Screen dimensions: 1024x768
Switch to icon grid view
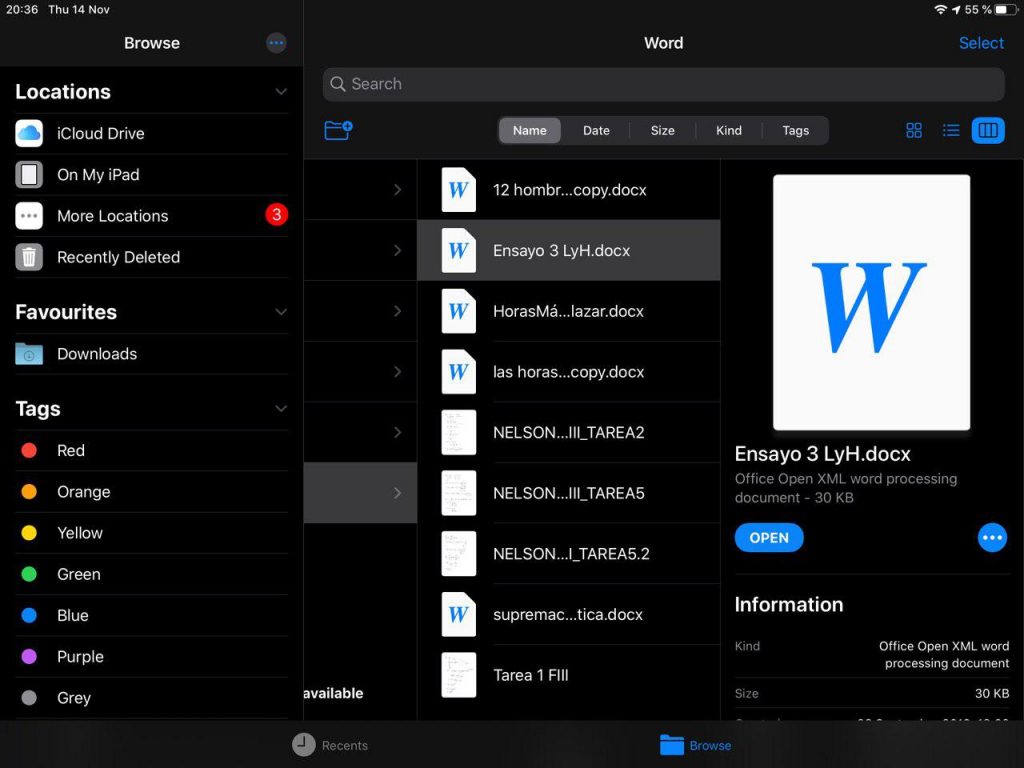pyautogui.click(x=913, y=130)
